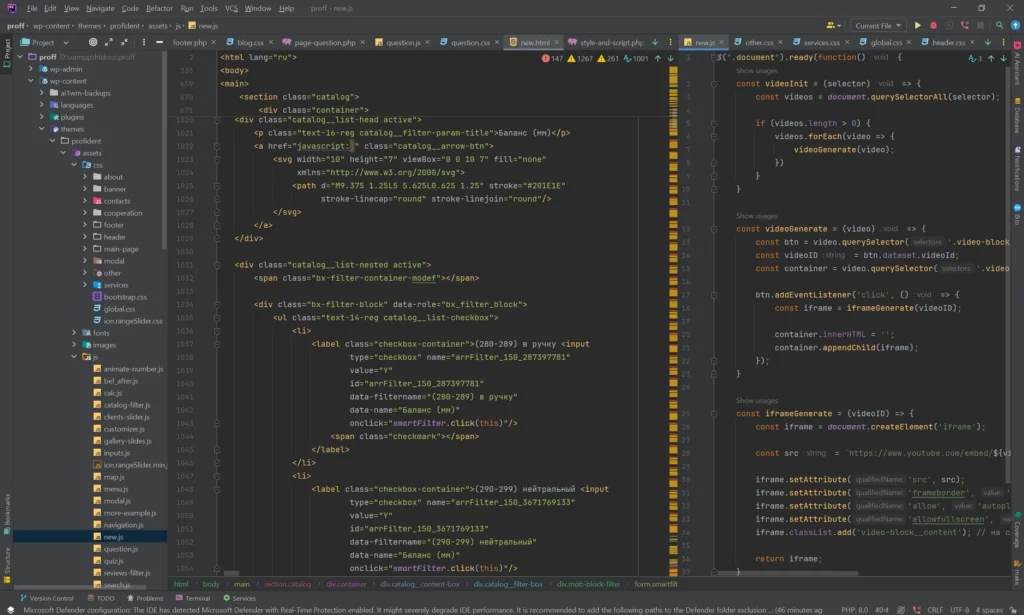Collapse the wp-content folder in the tree
This screenshot has height=615, width=1024.
pos(33,81)
